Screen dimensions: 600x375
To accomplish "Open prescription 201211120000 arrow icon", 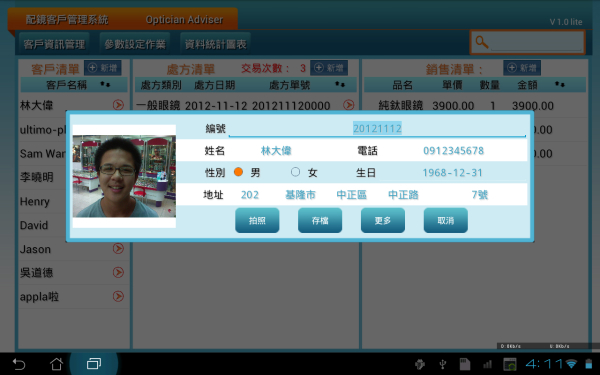I will [x=349, y=105].
